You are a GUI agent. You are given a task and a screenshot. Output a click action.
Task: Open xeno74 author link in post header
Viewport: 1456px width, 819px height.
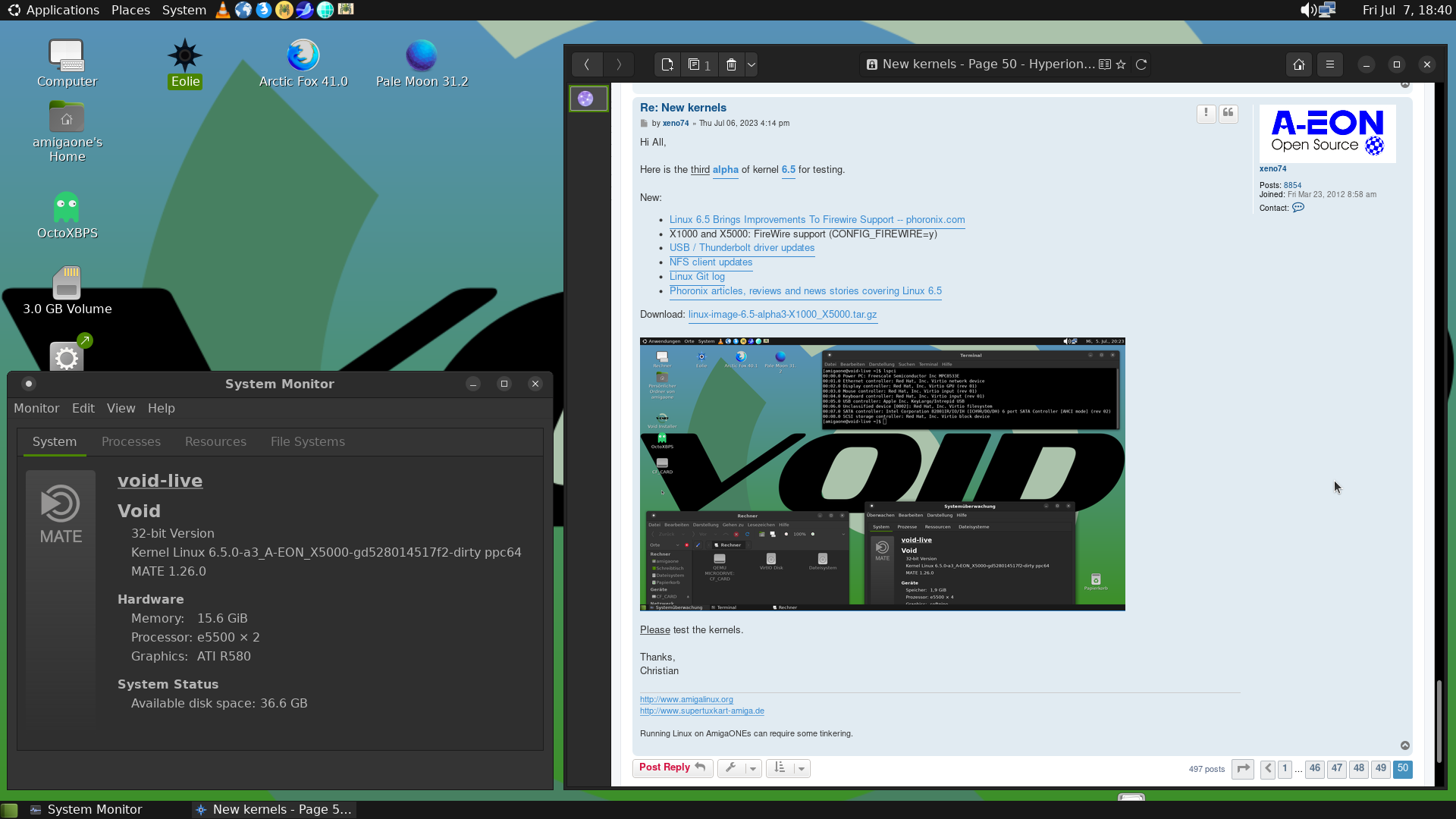coord(676,123)
